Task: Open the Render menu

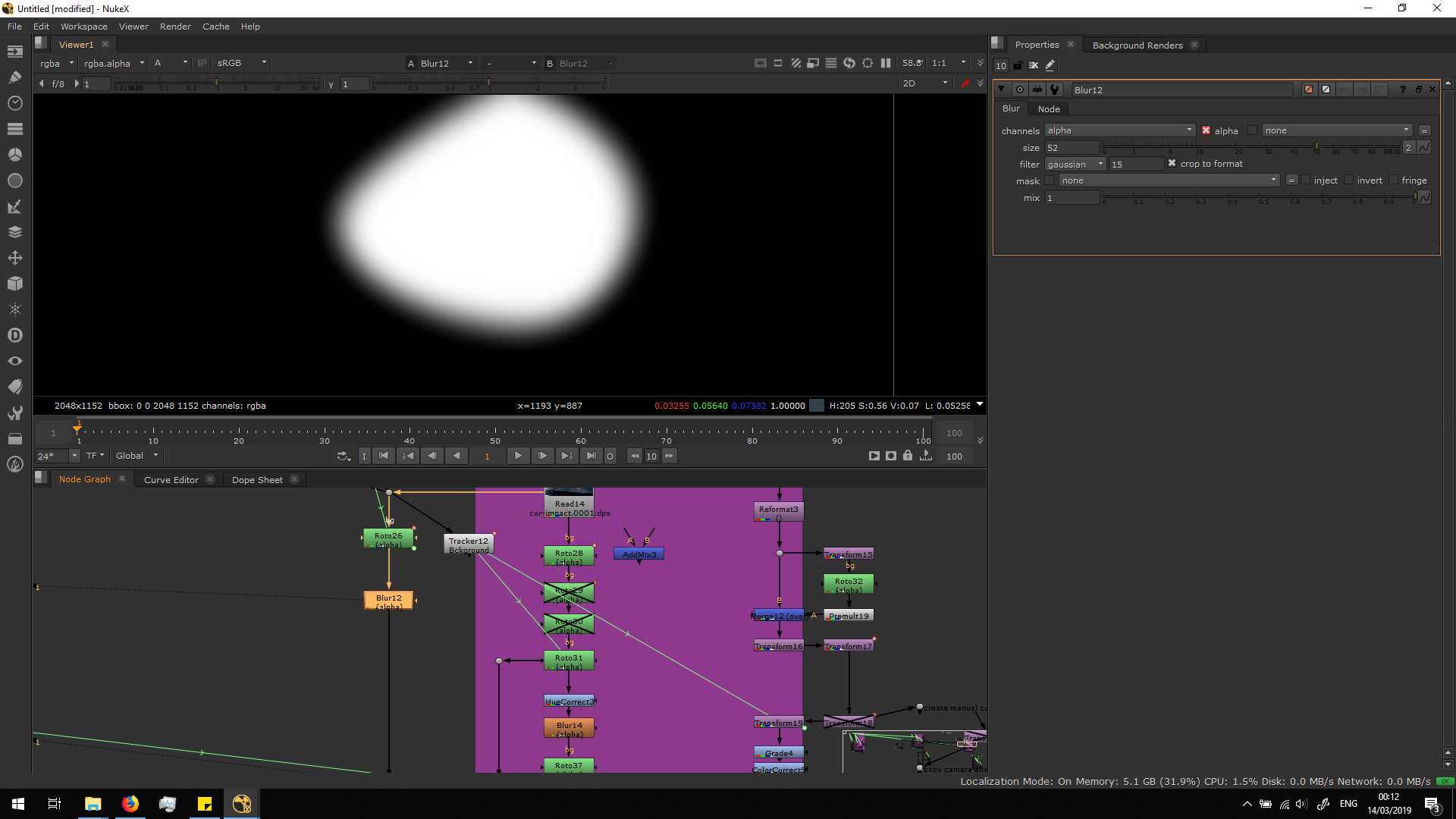Action: point(175,27)
